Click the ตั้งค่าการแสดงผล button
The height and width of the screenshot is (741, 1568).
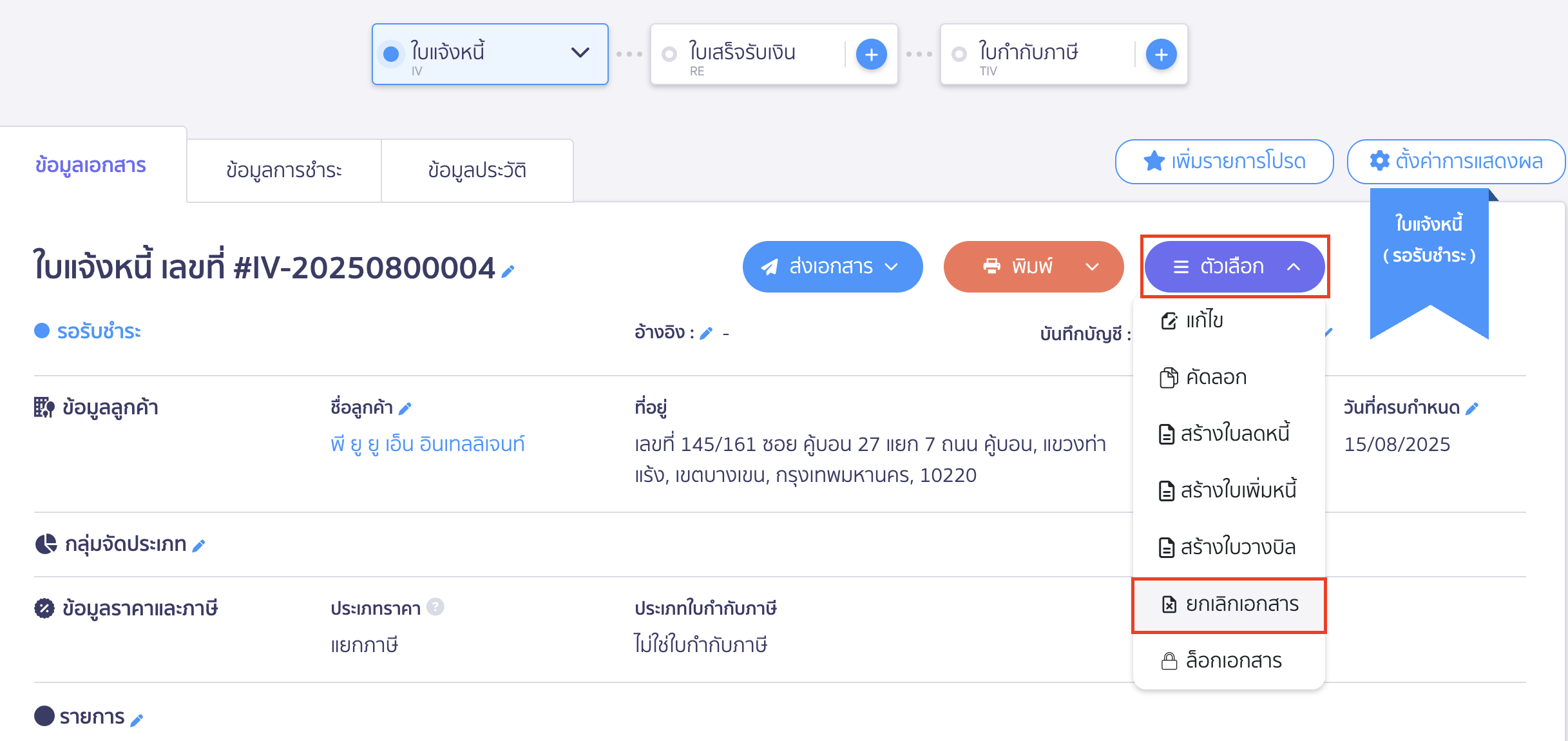click(x=1456, y=161)
